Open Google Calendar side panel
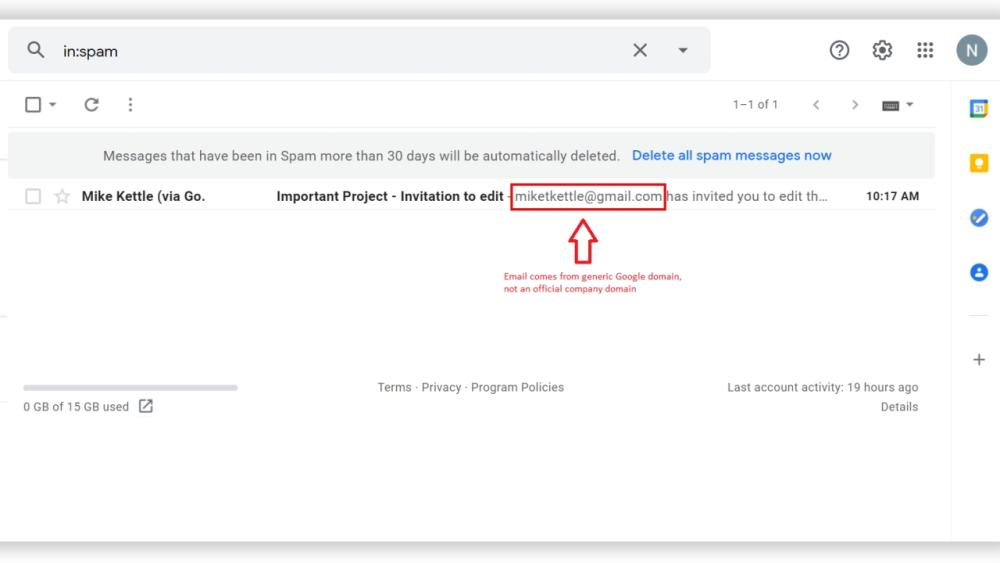 978,108
